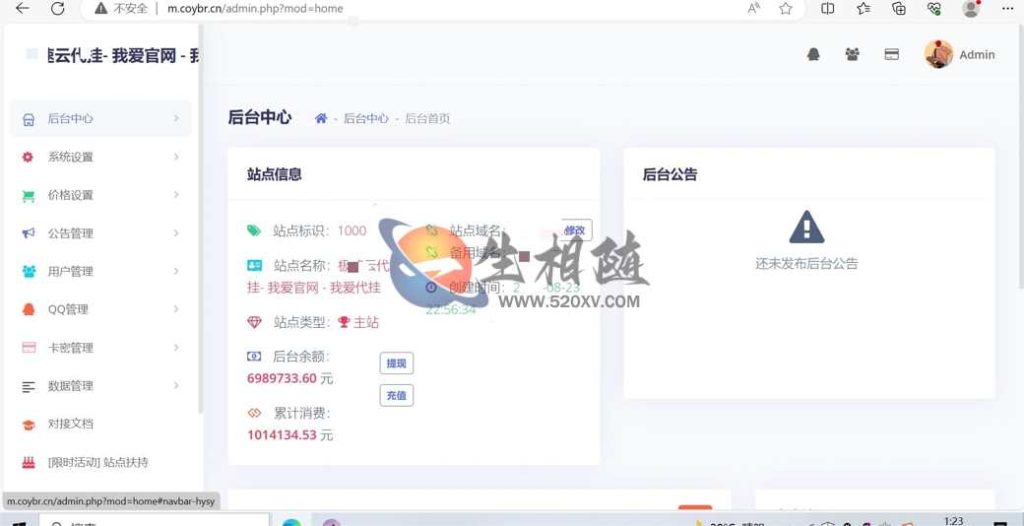
Task: Click 修改 button beside site domain
Action: [x=575, y=230]
